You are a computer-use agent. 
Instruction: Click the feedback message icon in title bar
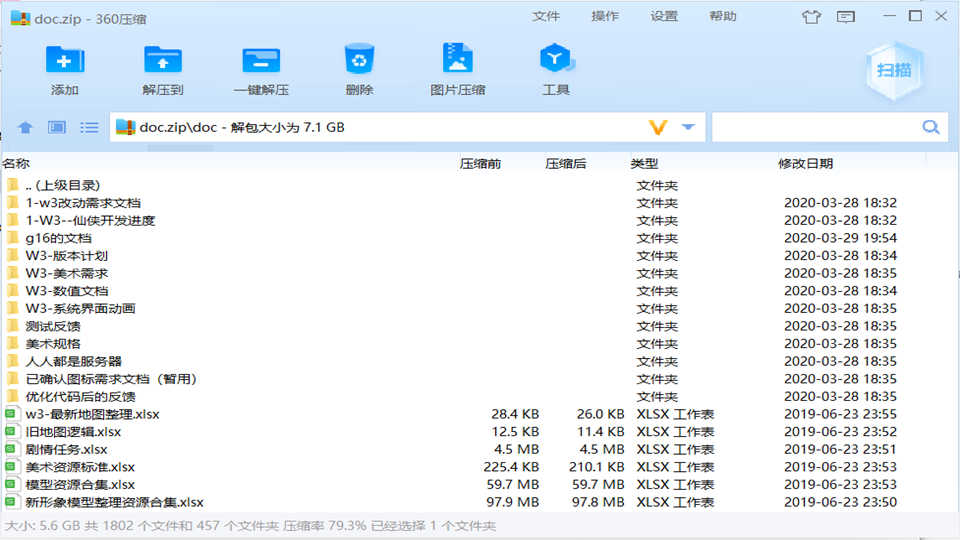(x=846, y=17)
